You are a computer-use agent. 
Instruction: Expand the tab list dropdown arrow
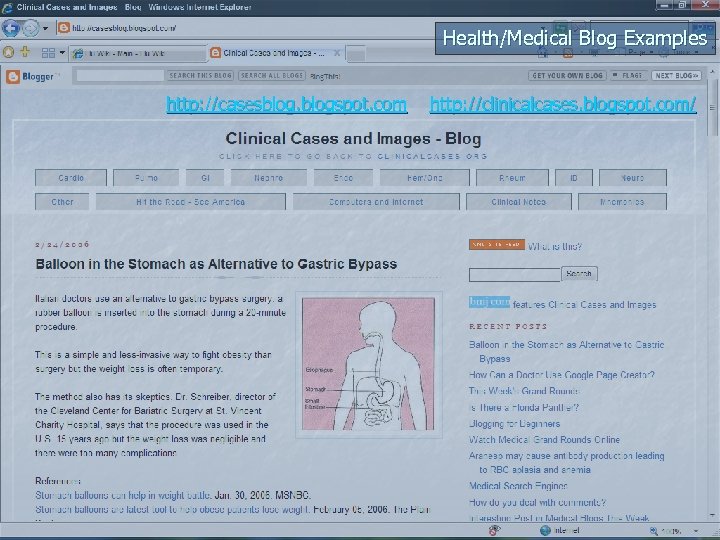point(62,53)
